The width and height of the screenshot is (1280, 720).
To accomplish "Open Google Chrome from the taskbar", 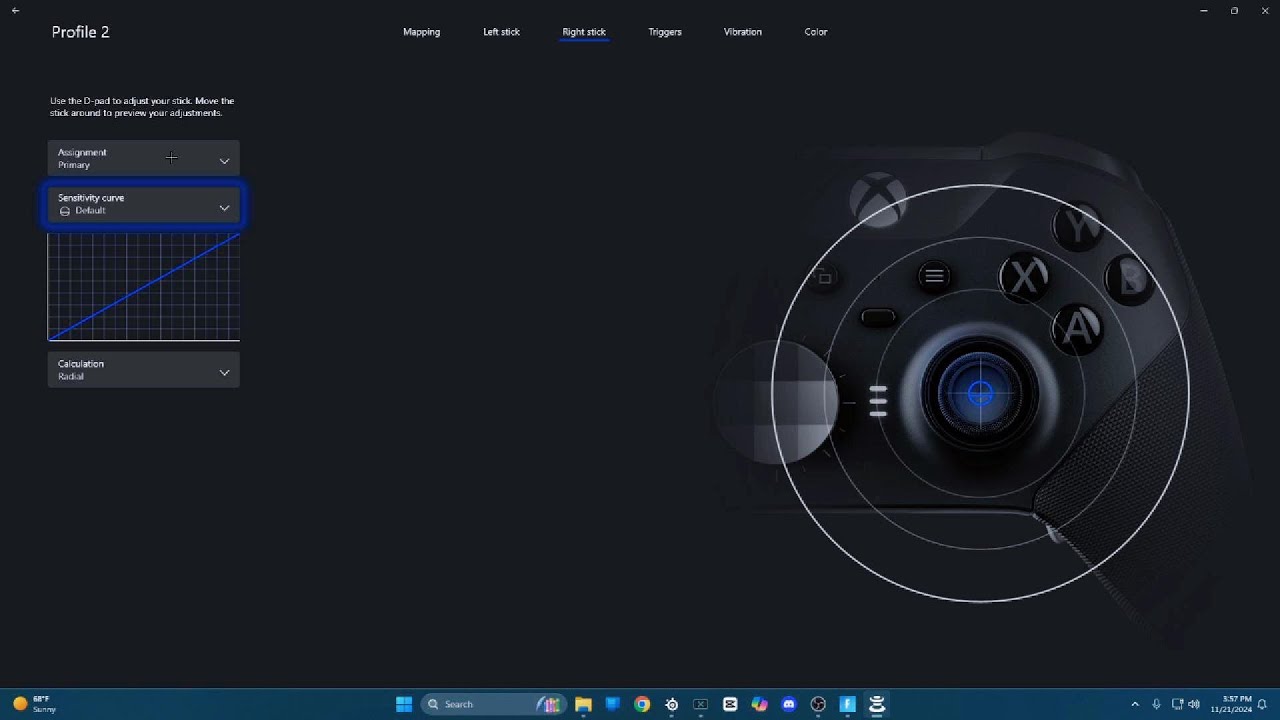I will point(642,704).
